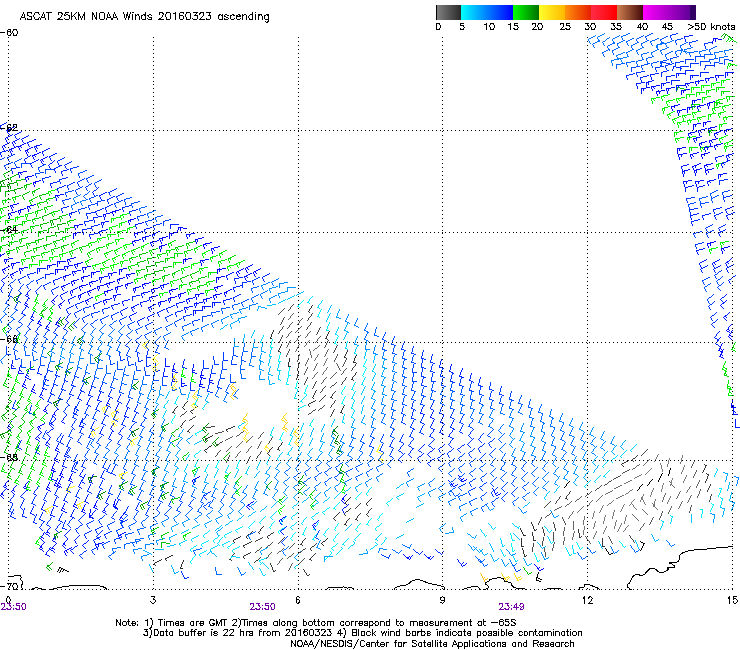The image size is (740, 650).
Task: Select the green 15–20 knots color swatch
Action: (x=526, y=12)
